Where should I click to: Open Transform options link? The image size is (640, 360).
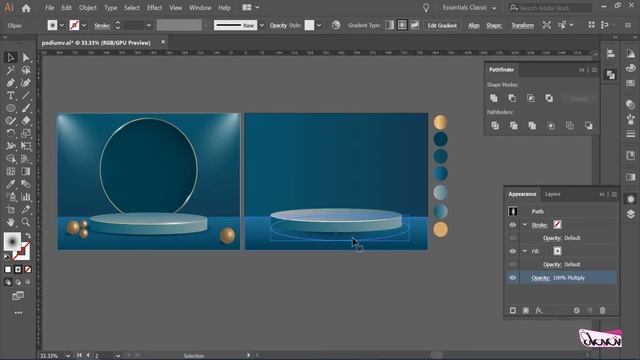pos(522,25)
